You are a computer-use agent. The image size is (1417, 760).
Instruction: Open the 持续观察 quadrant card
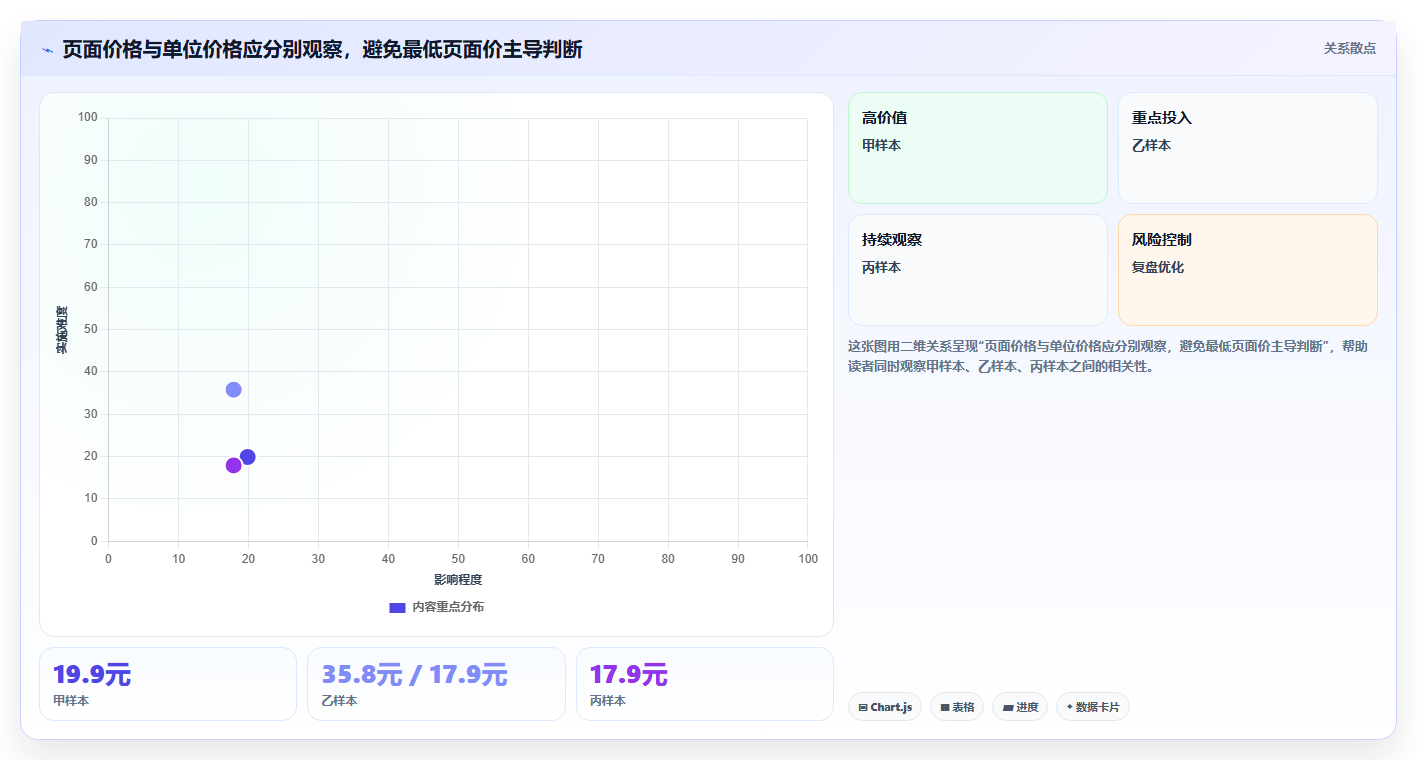pyautogui.click(x=978, y=270)
